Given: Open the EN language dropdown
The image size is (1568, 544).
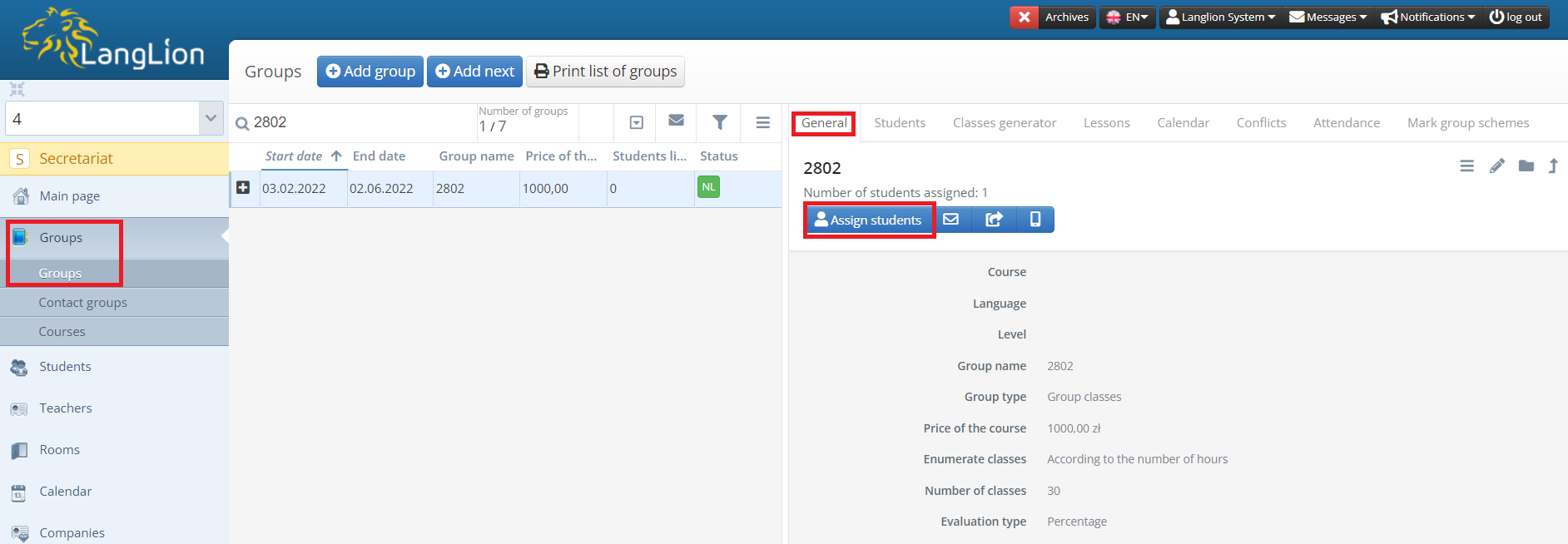Looking at the screenshot, I should click(1127, 17).
